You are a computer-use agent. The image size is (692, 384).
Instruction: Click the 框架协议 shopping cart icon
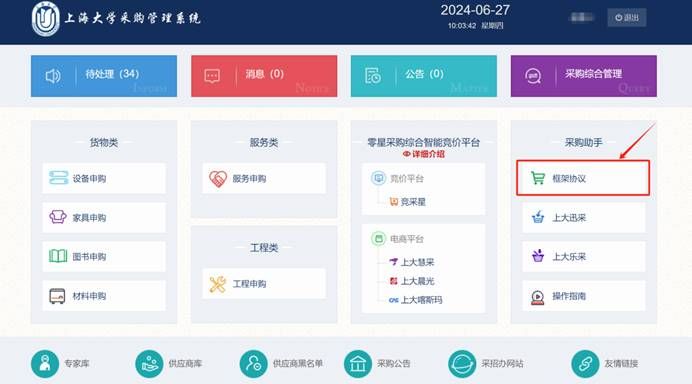(x=538, y=178)
